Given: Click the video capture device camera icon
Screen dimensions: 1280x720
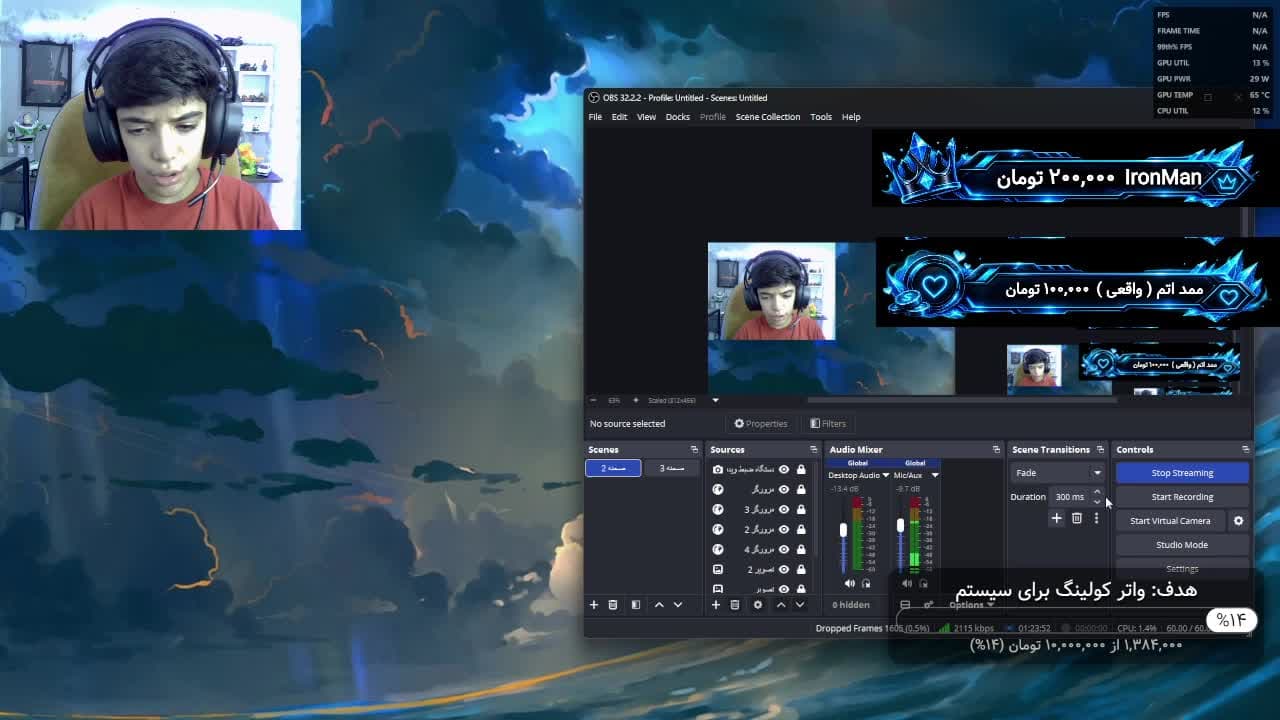Looking at the screenshot, I should pyautogui.click(x=717, y=469).
